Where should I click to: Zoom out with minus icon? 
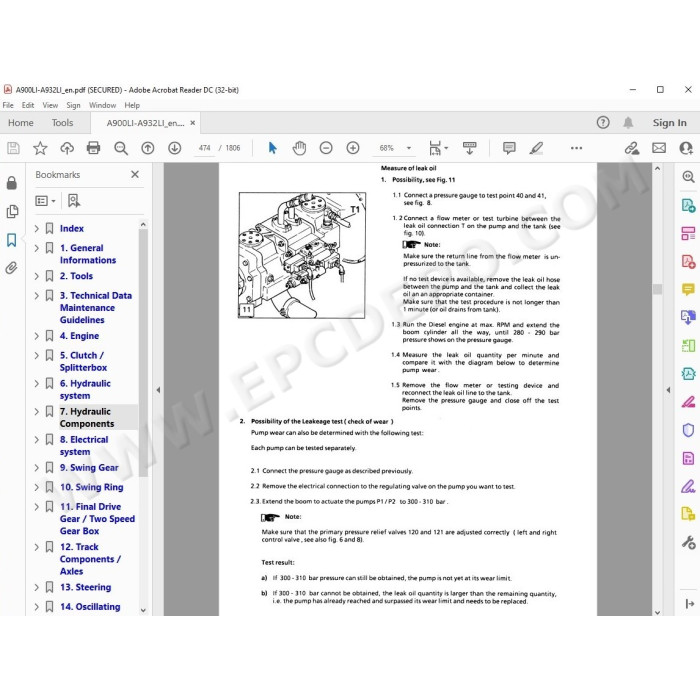tap(326, 148)
